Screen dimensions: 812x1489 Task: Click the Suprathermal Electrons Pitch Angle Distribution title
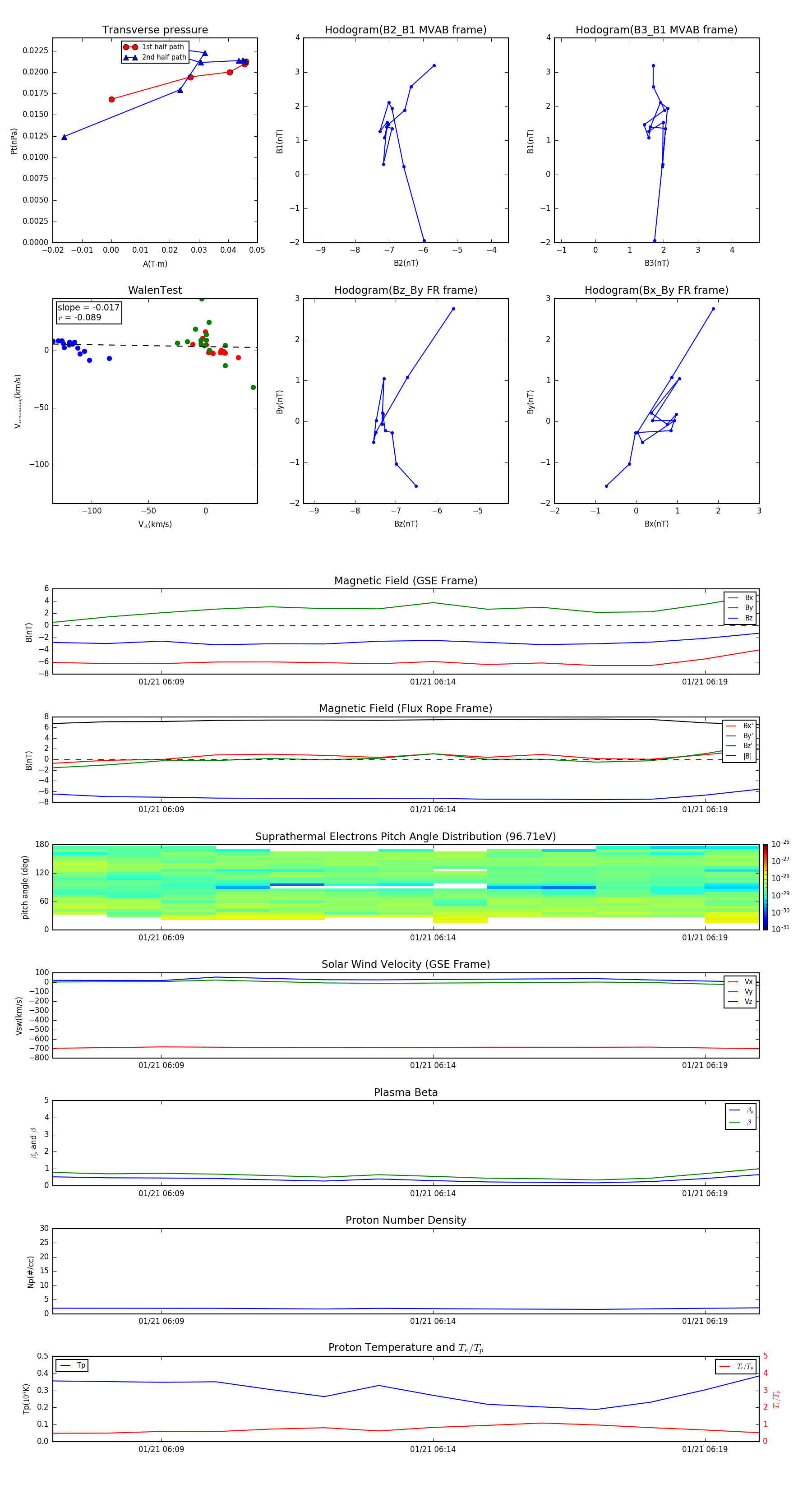tap(406, 837)
